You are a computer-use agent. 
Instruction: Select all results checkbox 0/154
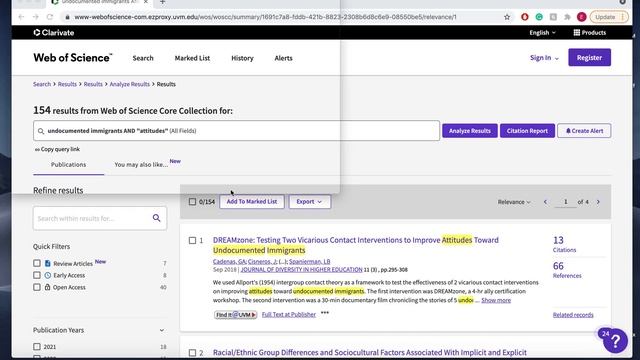192,202
